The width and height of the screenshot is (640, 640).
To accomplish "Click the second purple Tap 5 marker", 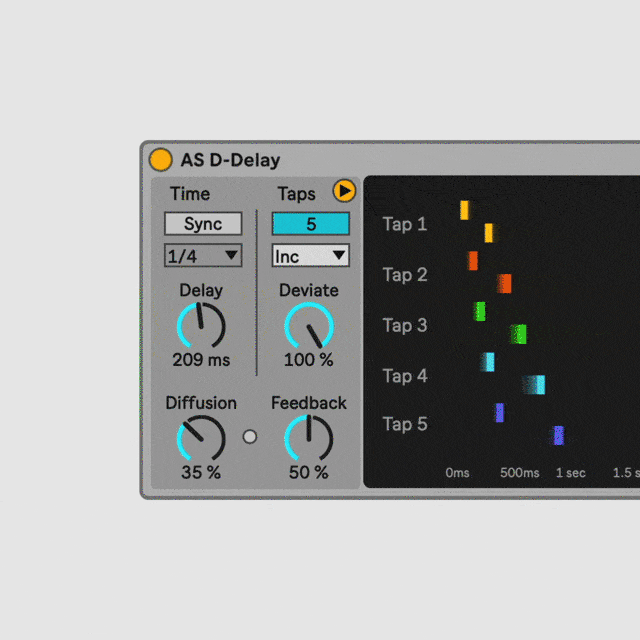I will click(559, 436).
